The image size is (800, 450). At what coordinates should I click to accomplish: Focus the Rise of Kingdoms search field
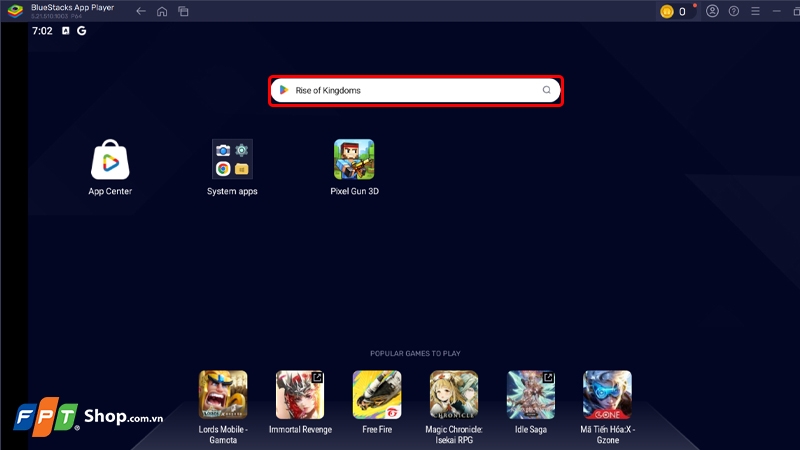click(416, 90)
